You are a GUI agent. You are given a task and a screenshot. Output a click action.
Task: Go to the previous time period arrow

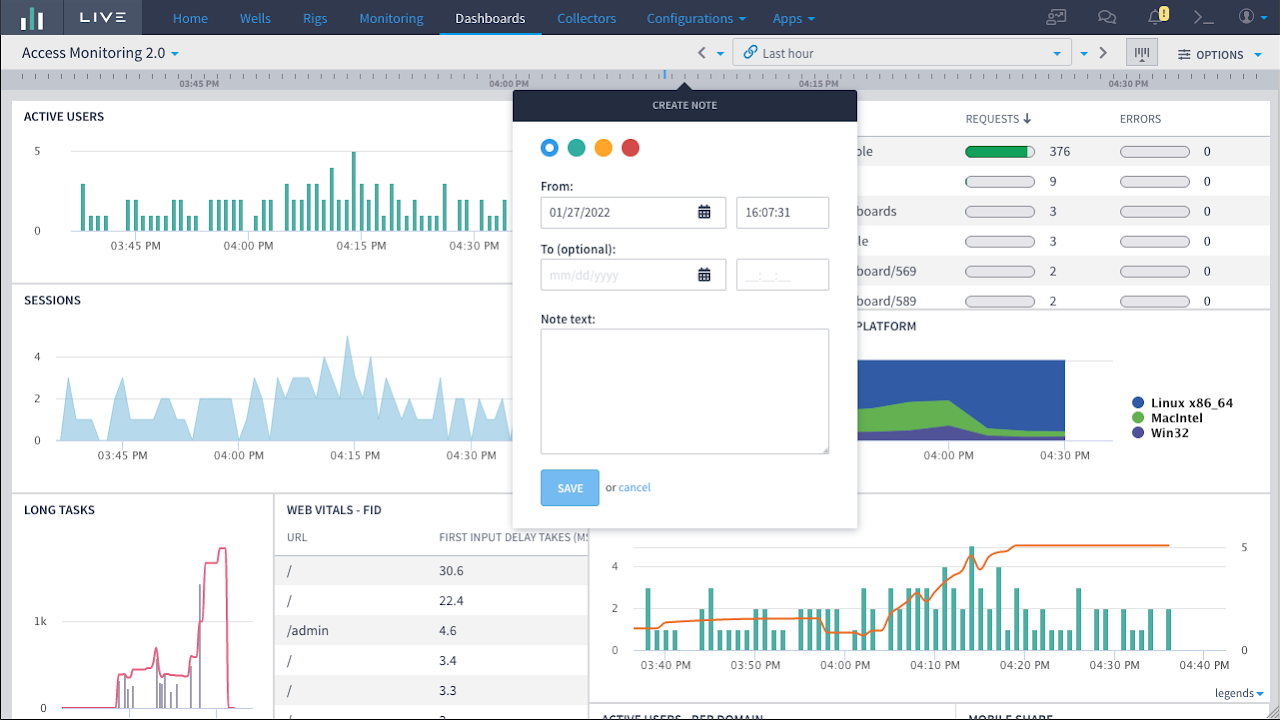701,53
